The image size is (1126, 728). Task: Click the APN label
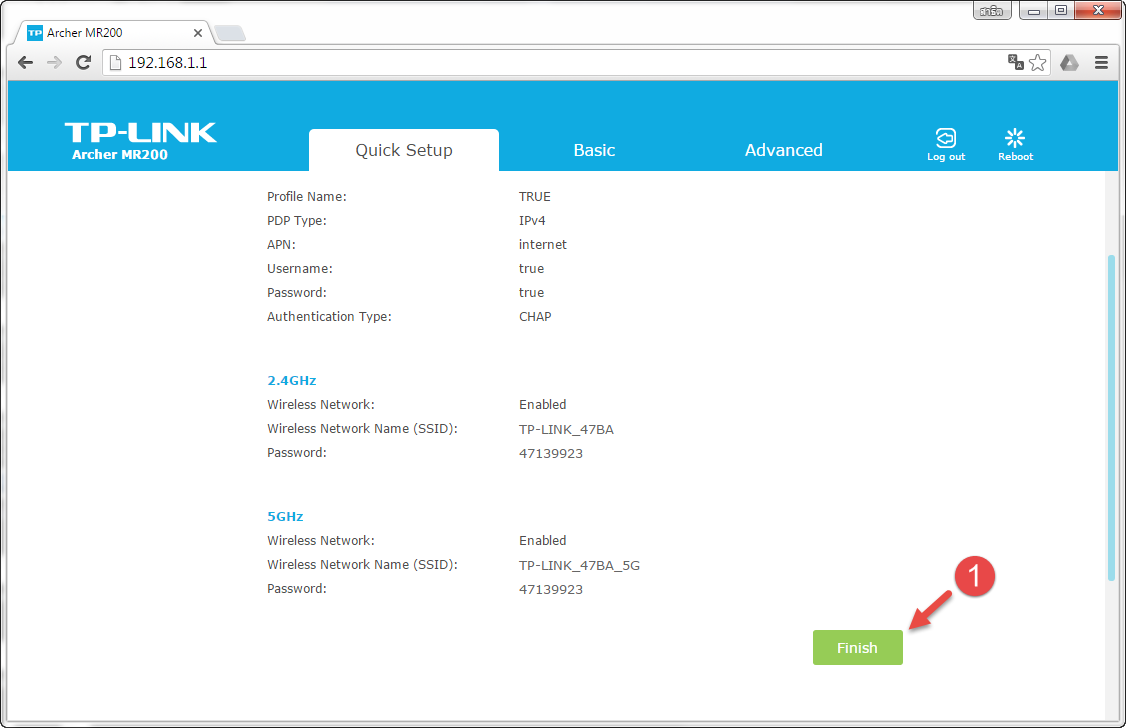pos(281,245)
